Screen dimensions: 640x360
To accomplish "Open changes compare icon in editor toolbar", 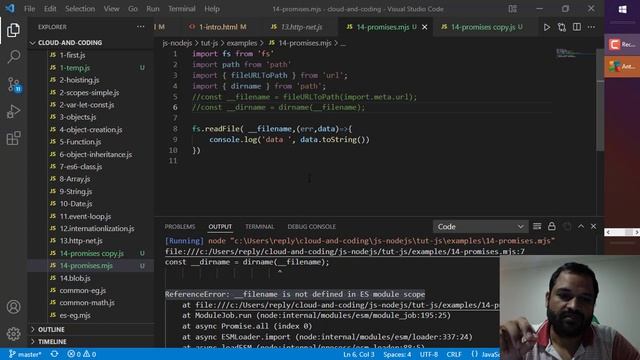I will [562, 27].
